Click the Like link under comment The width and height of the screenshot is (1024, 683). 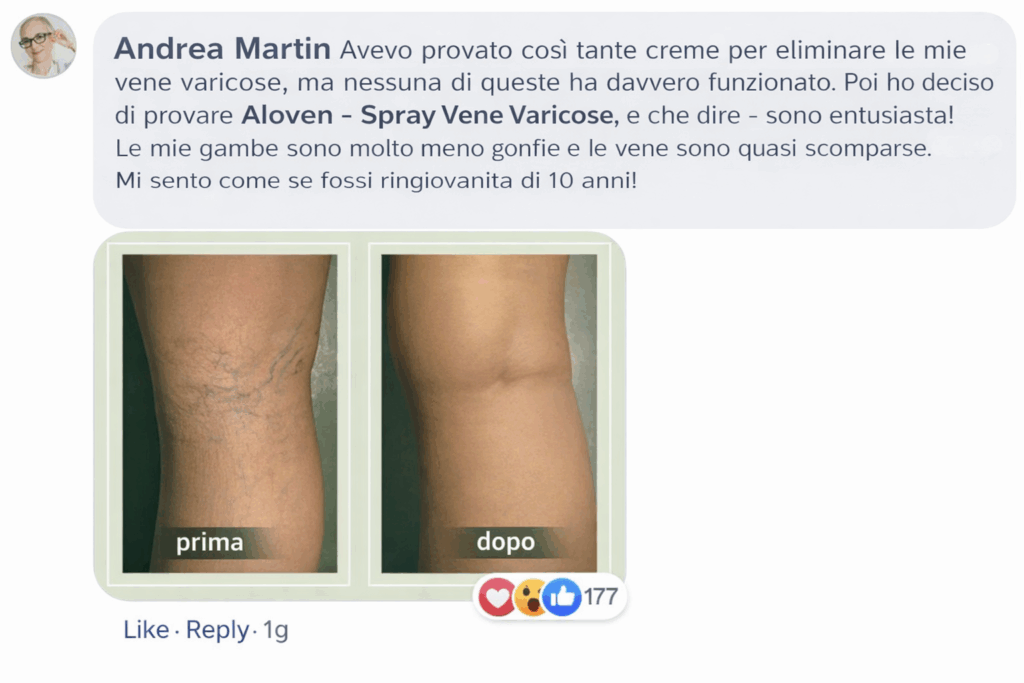(x=146, y=630)
